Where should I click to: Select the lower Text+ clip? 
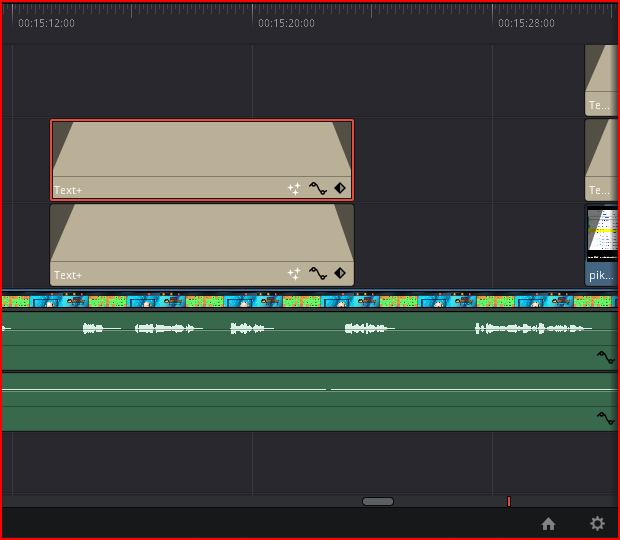pos(200,236)
